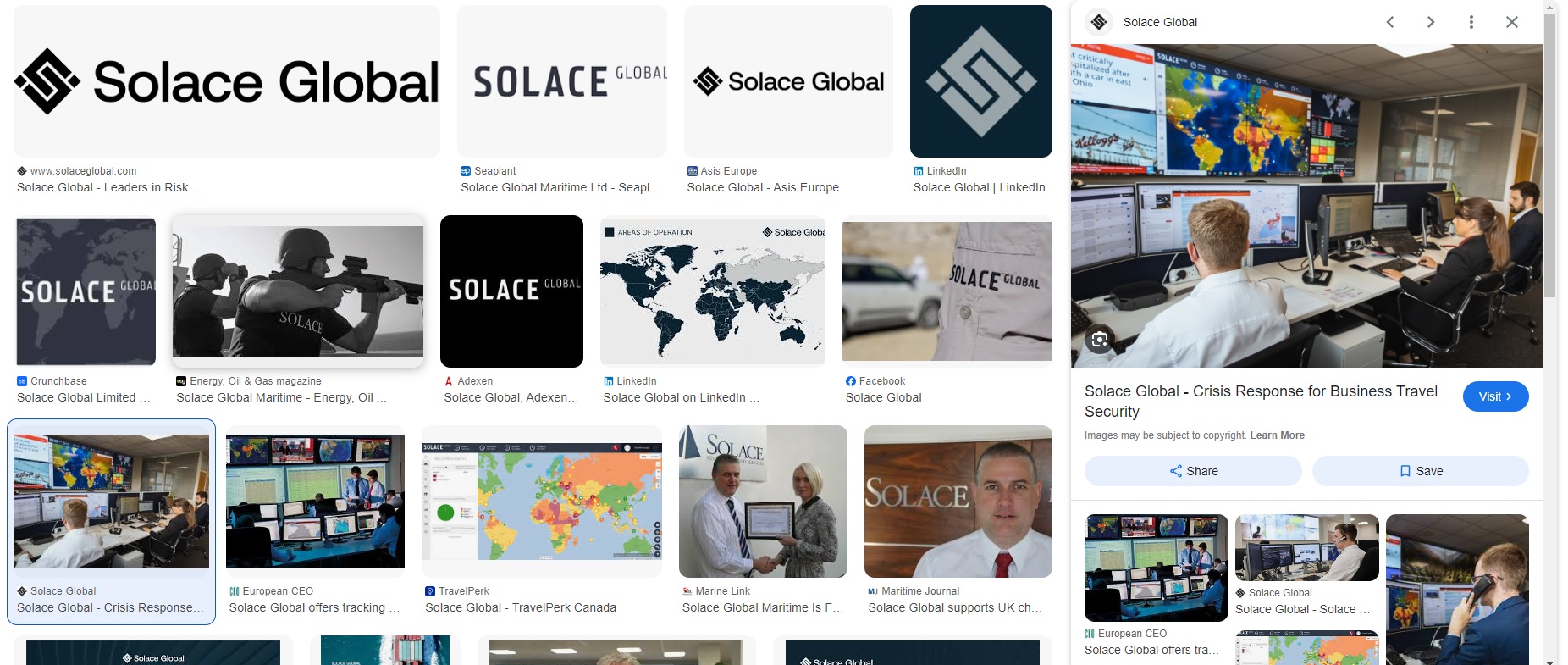
Task: Click the Solace Global logo favicon in panel header
Action: (x=1099, y=22)
